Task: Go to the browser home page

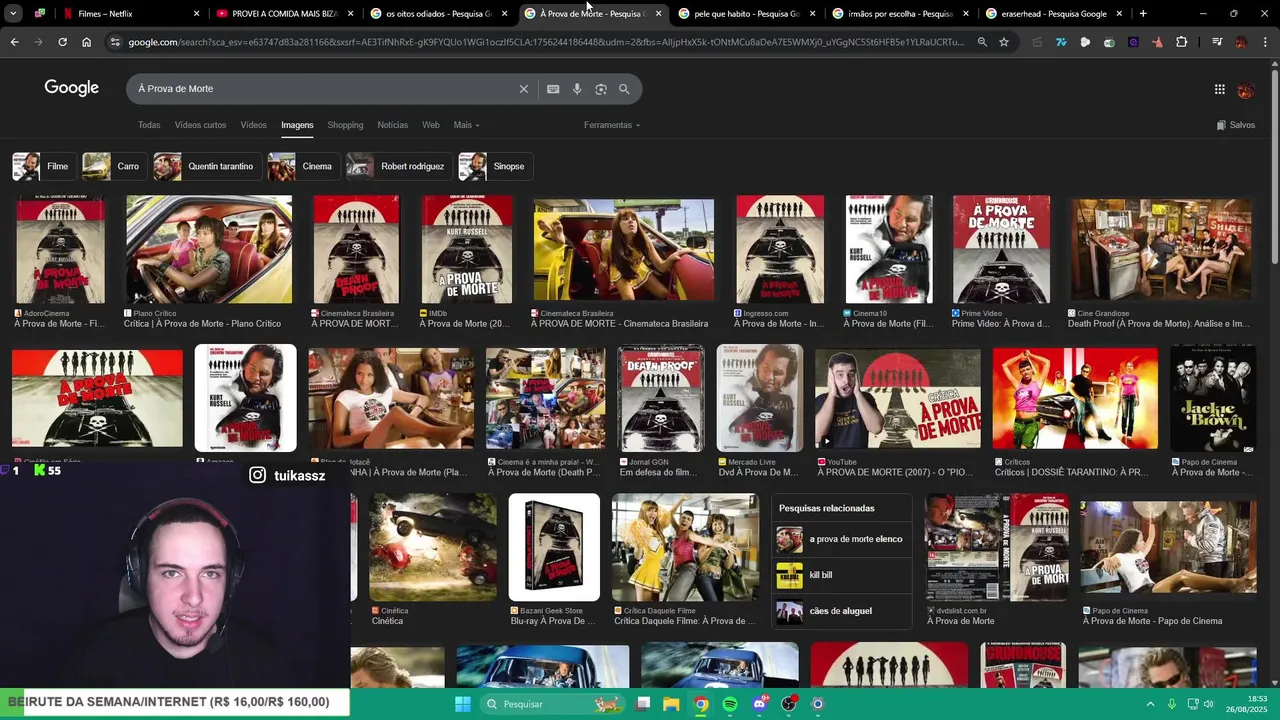Action: coord(86,42)
